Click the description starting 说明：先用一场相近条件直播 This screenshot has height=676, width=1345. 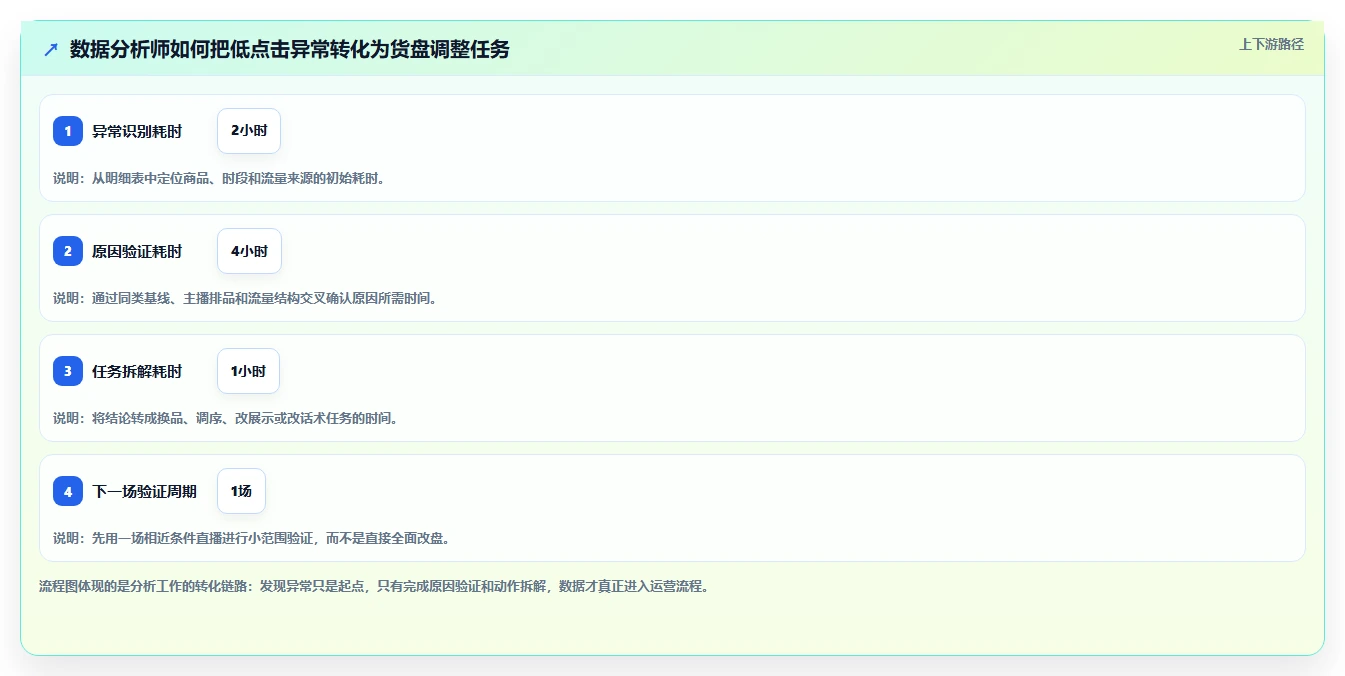[252, 538]
